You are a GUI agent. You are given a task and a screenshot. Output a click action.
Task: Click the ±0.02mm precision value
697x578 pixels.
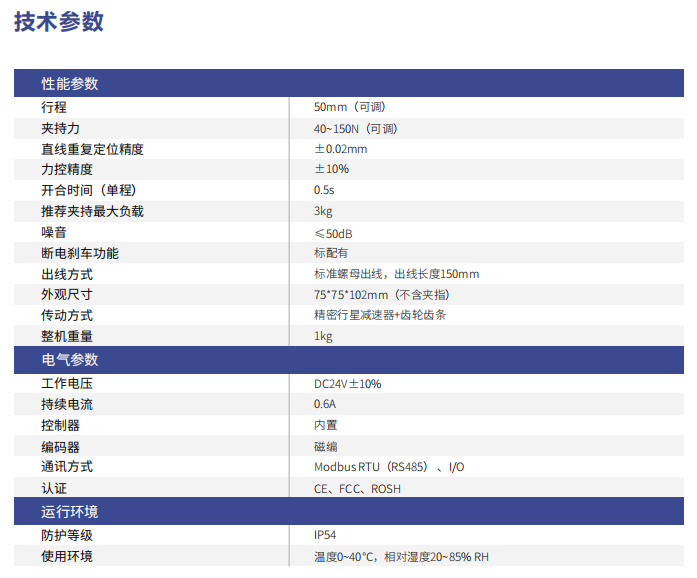[340, 149]
